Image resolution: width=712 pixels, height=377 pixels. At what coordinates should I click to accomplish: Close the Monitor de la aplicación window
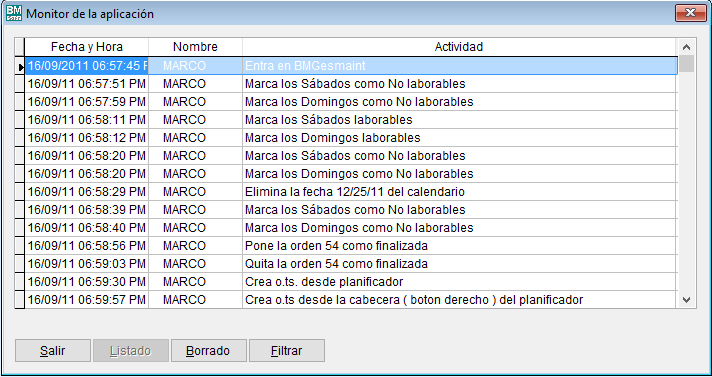690,12
